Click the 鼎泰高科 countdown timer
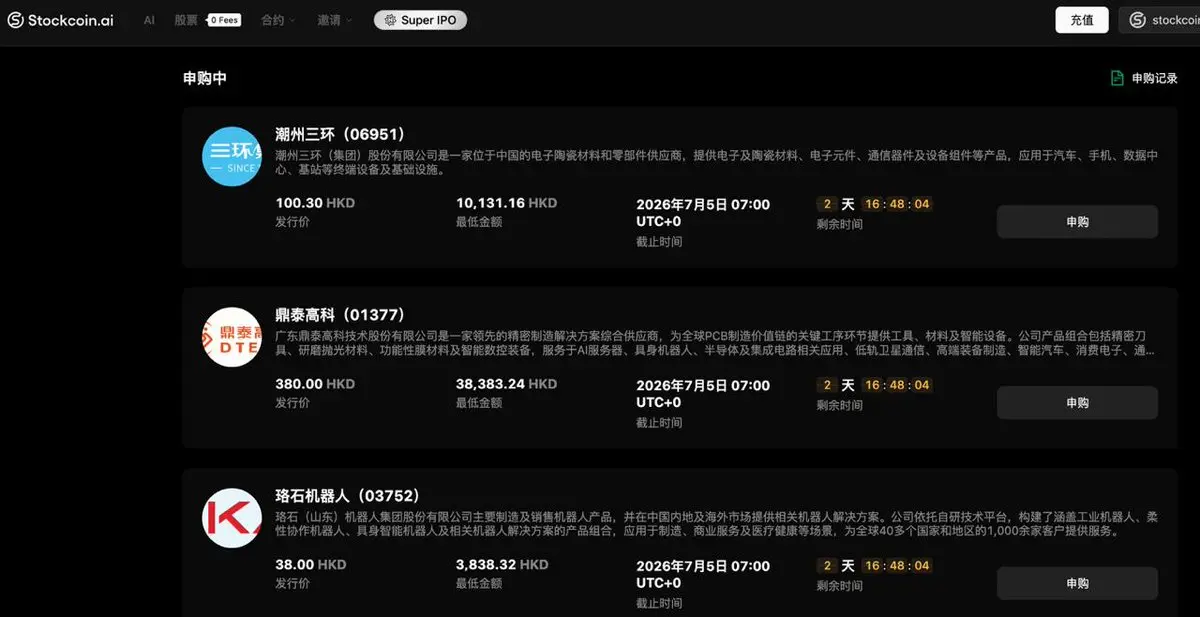This screenshot has height=617, width=1200. click(875, 385)
